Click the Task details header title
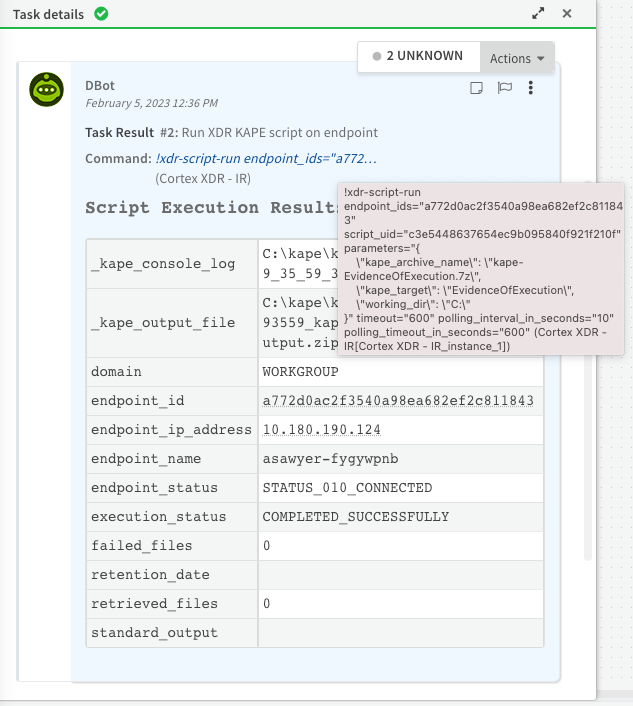Image resolution: width=633 pixels, height=706 pixels. tap(48, 14)
